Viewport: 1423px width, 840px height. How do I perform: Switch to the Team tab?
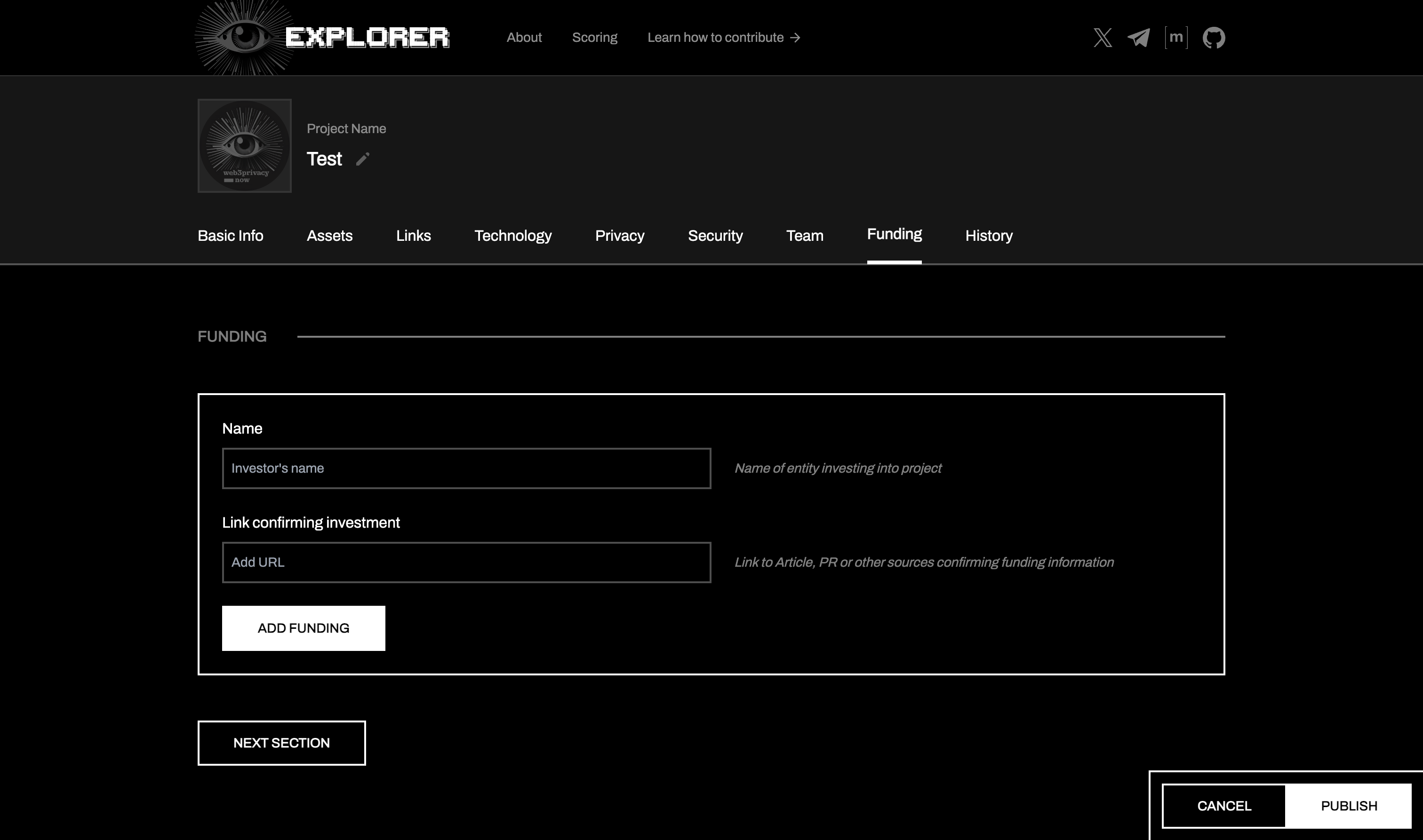[805, 236]
